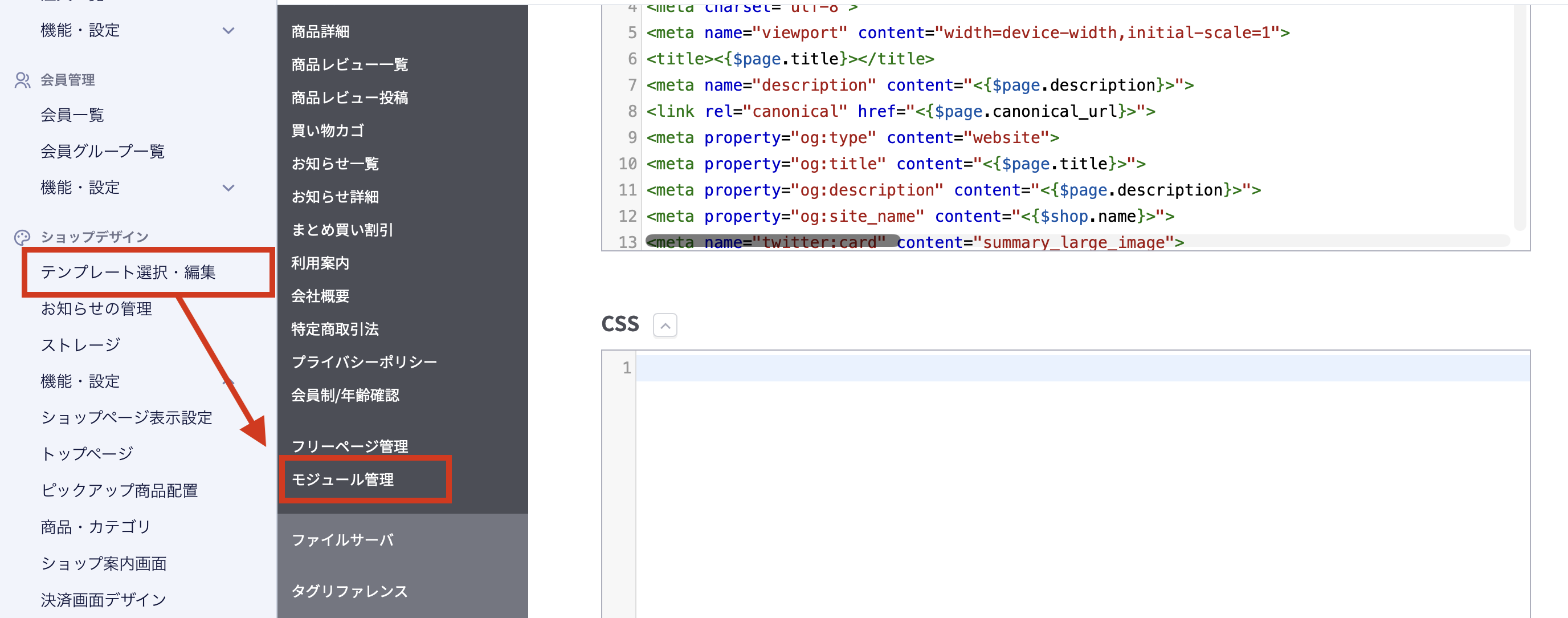The height and width of the screenshot is (618, 1568).
Task: Select 買い物カゴ template page
Action: point(328,131)
